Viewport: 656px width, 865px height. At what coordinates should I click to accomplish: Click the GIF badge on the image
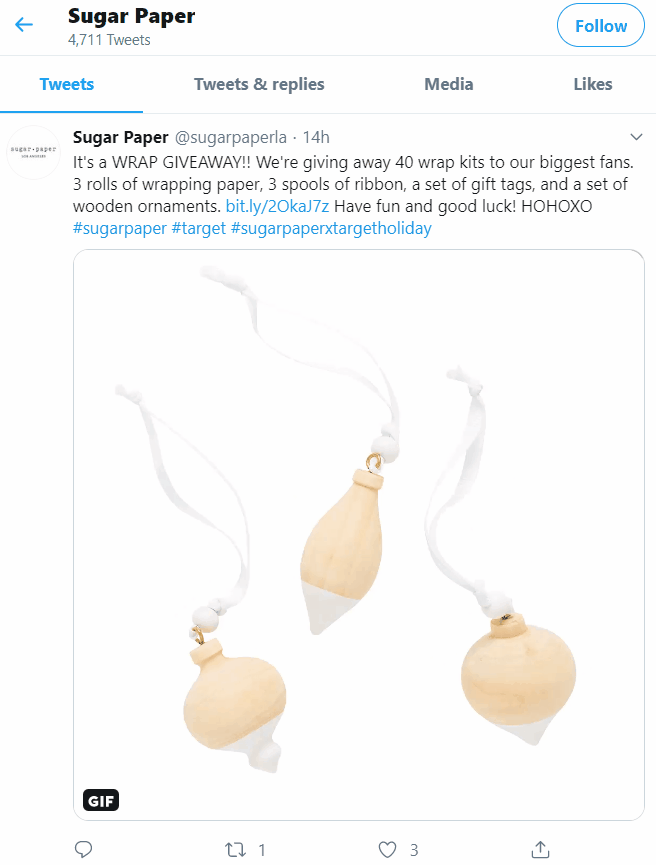click(x=101, y=800)
